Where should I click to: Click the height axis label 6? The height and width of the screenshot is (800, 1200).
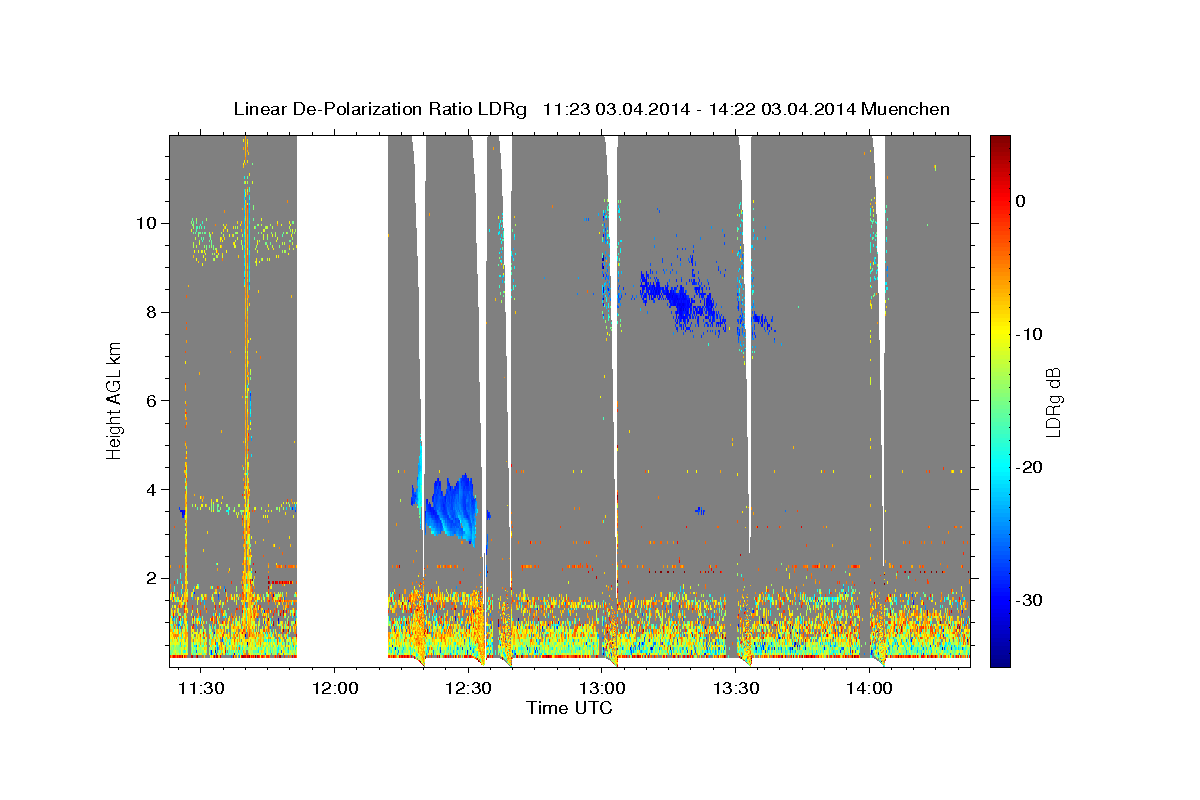point(150,401)
